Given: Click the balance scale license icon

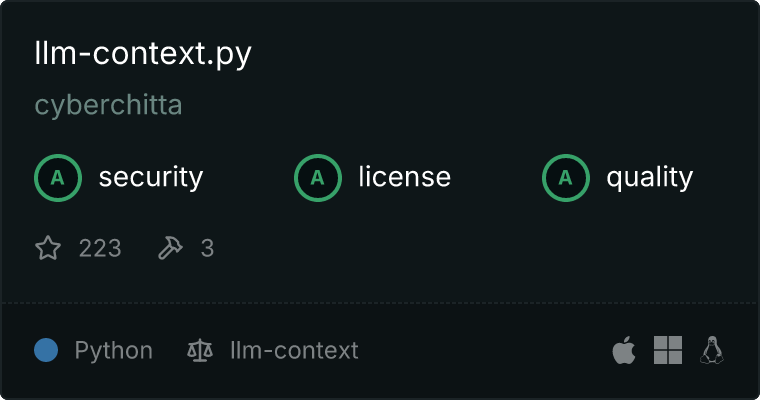Looking at the screenshot, I should (200, 350).
